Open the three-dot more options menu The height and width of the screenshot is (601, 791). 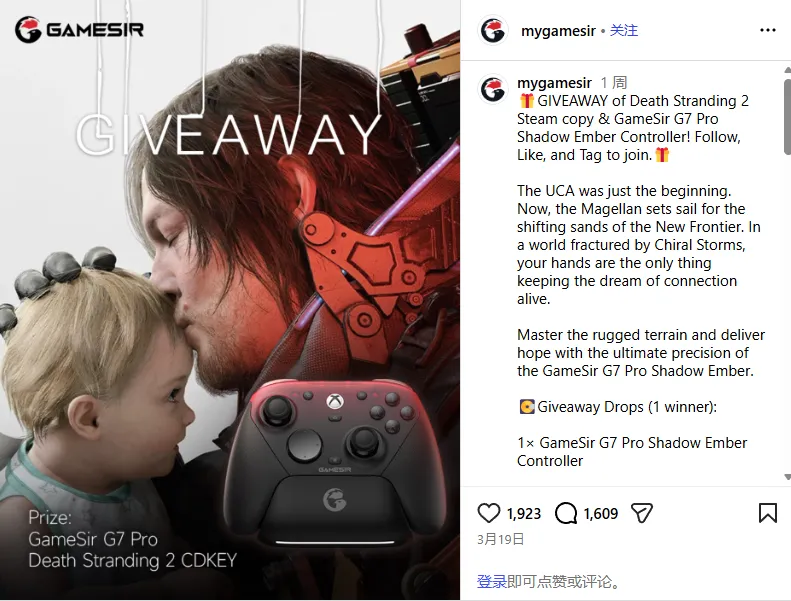[767, 30]
